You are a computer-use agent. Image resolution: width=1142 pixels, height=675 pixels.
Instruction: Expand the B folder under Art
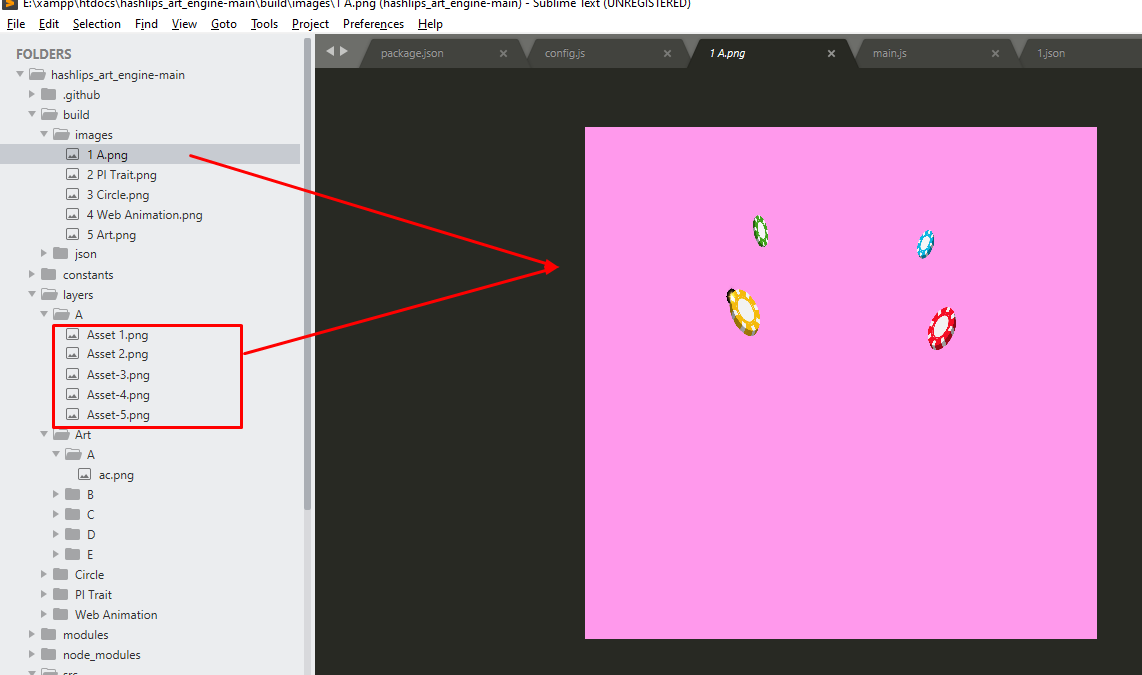tap(56, 494)
